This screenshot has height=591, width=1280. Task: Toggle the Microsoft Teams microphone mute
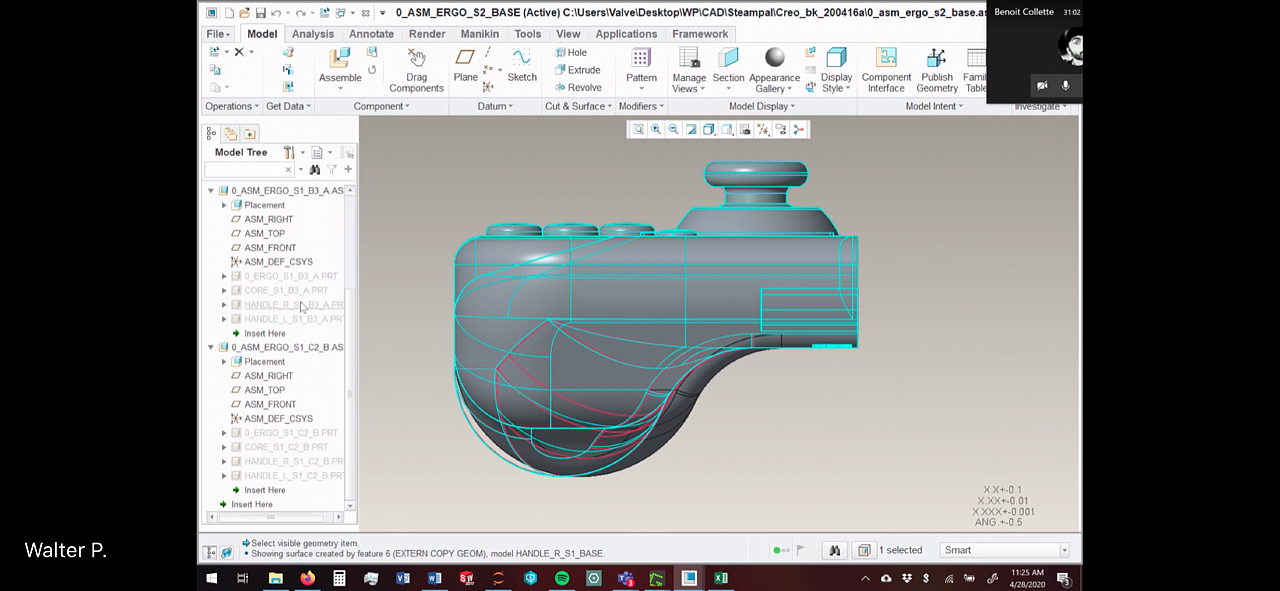pos(1065,86)
